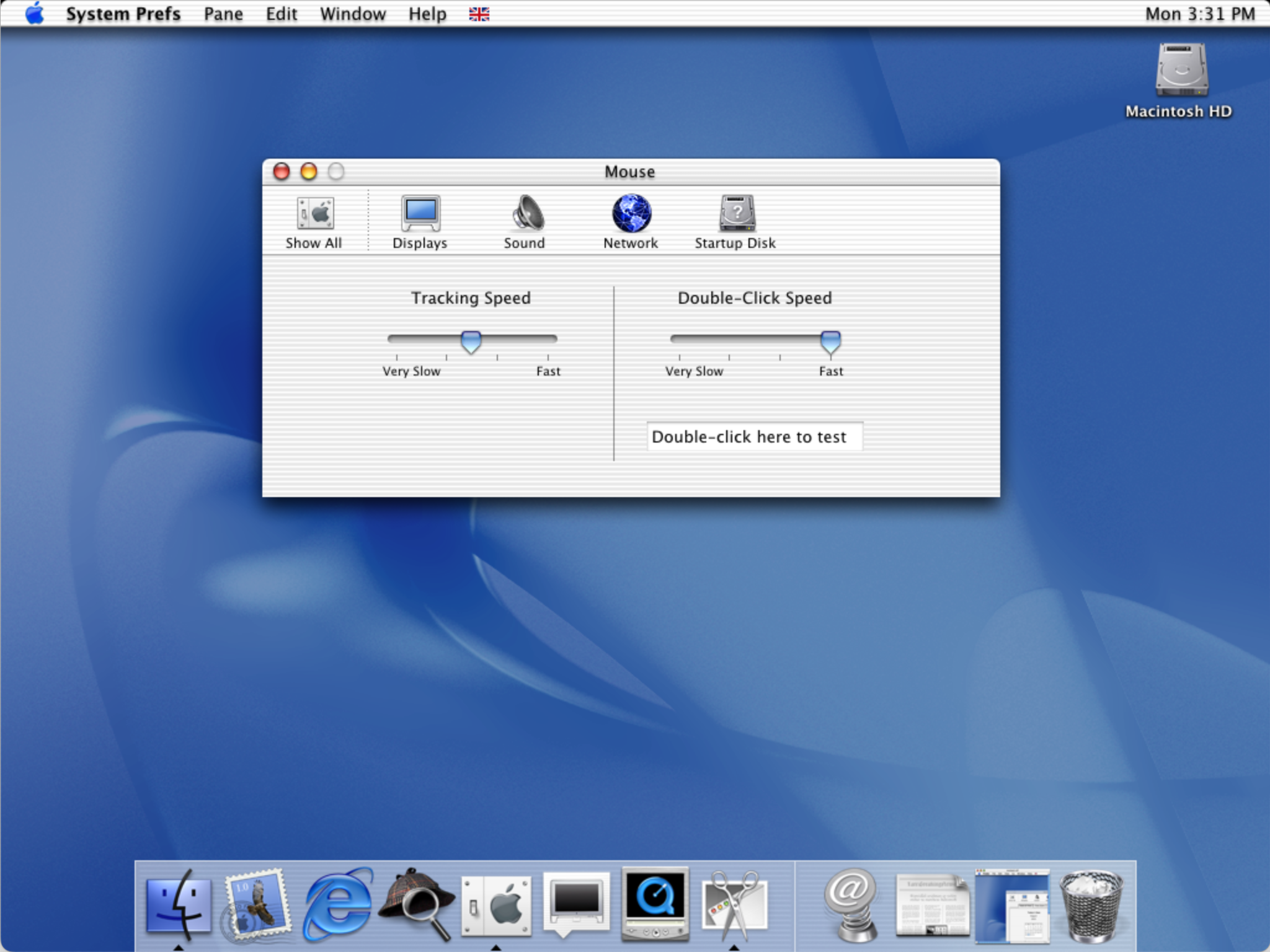The height and width of the screenshot is (952, 1270).
Task: Click the monitor display icon in Dock
Action: click(x=576, y=905)
